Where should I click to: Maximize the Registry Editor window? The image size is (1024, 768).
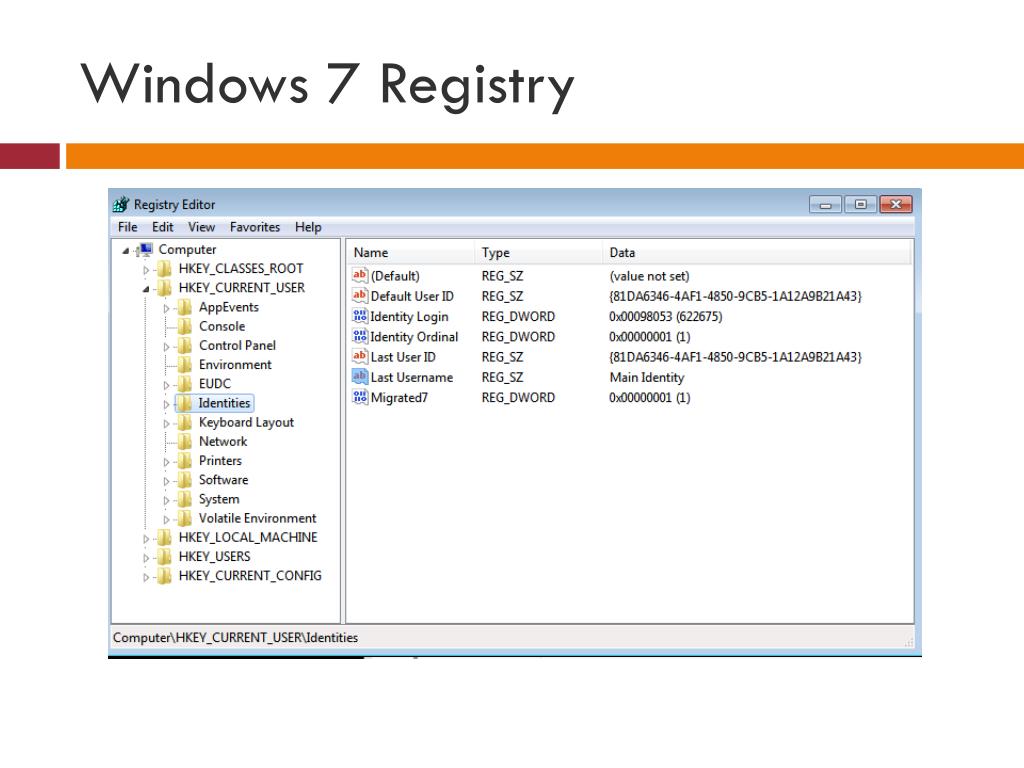861,204
